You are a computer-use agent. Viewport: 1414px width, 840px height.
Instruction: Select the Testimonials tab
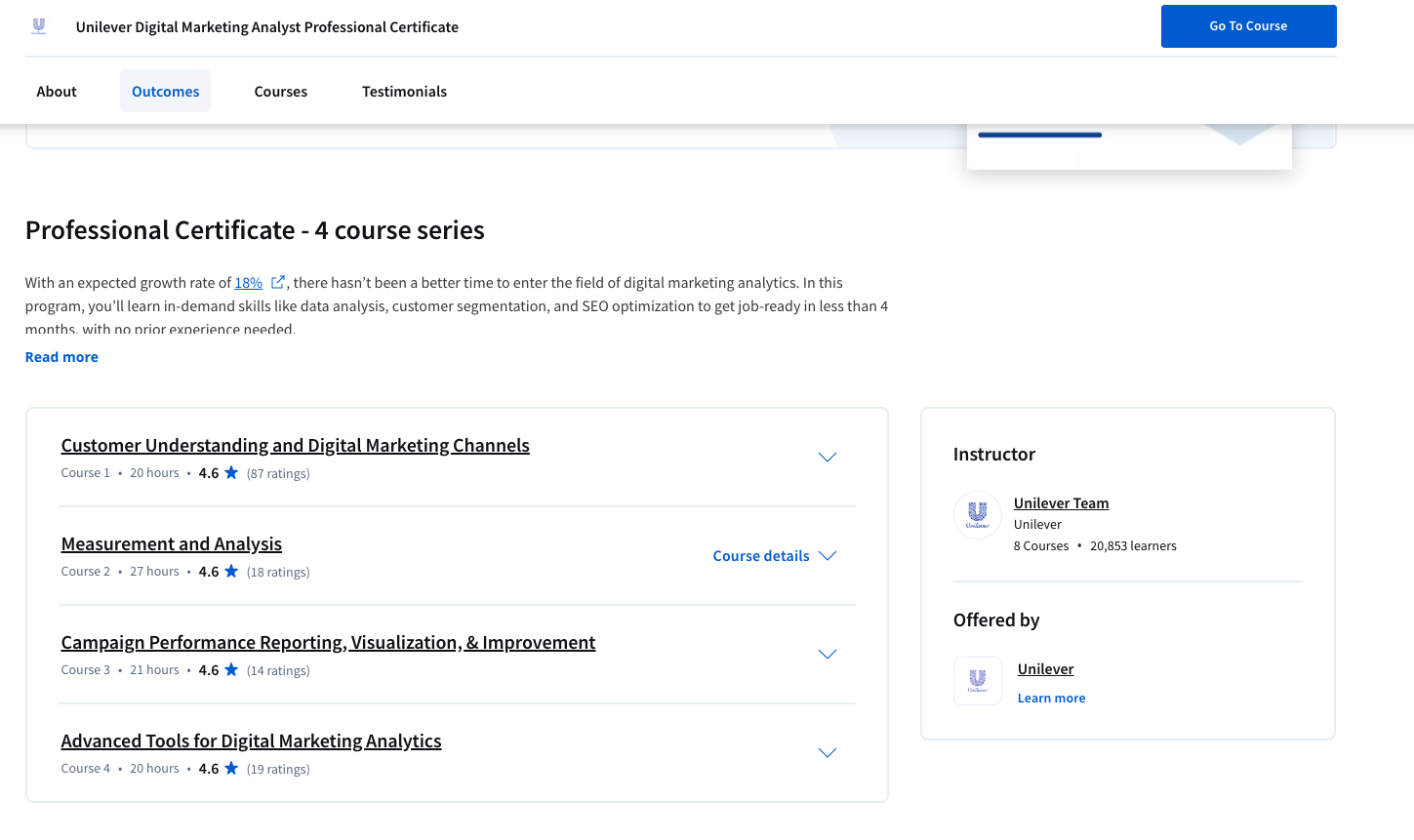[x=404, y=92]
